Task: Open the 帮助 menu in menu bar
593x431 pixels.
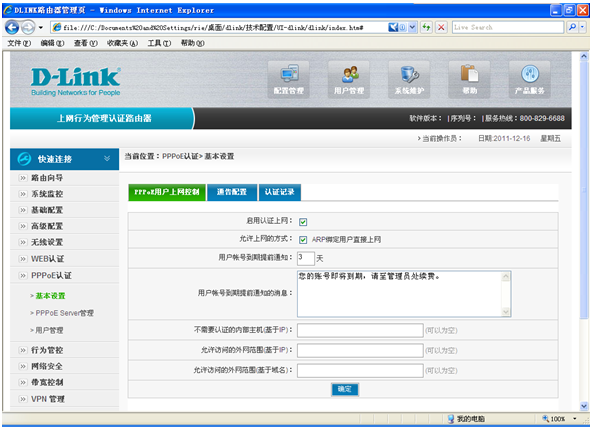Action: point(192,43)
